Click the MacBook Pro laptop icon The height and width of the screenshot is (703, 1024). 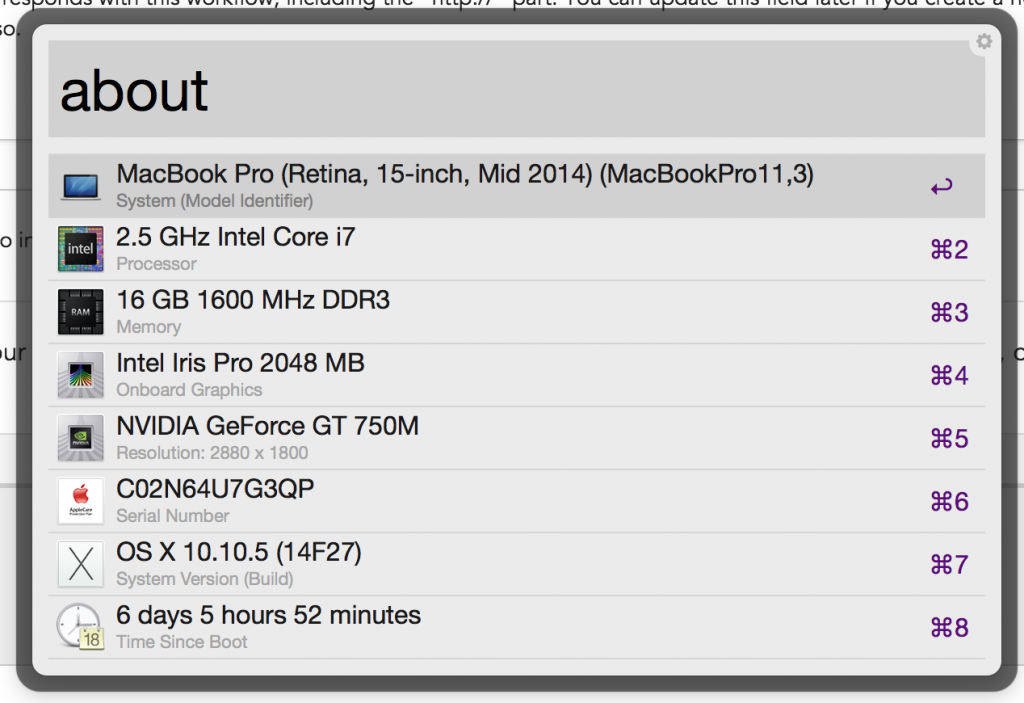(80, 187)
